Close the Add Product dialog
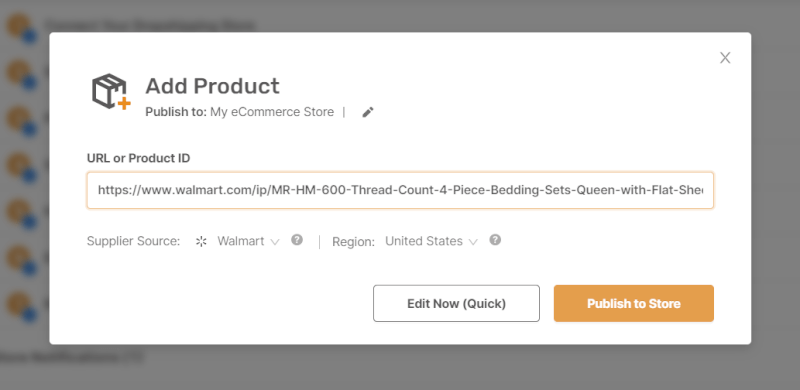 (x=725, y=58)
